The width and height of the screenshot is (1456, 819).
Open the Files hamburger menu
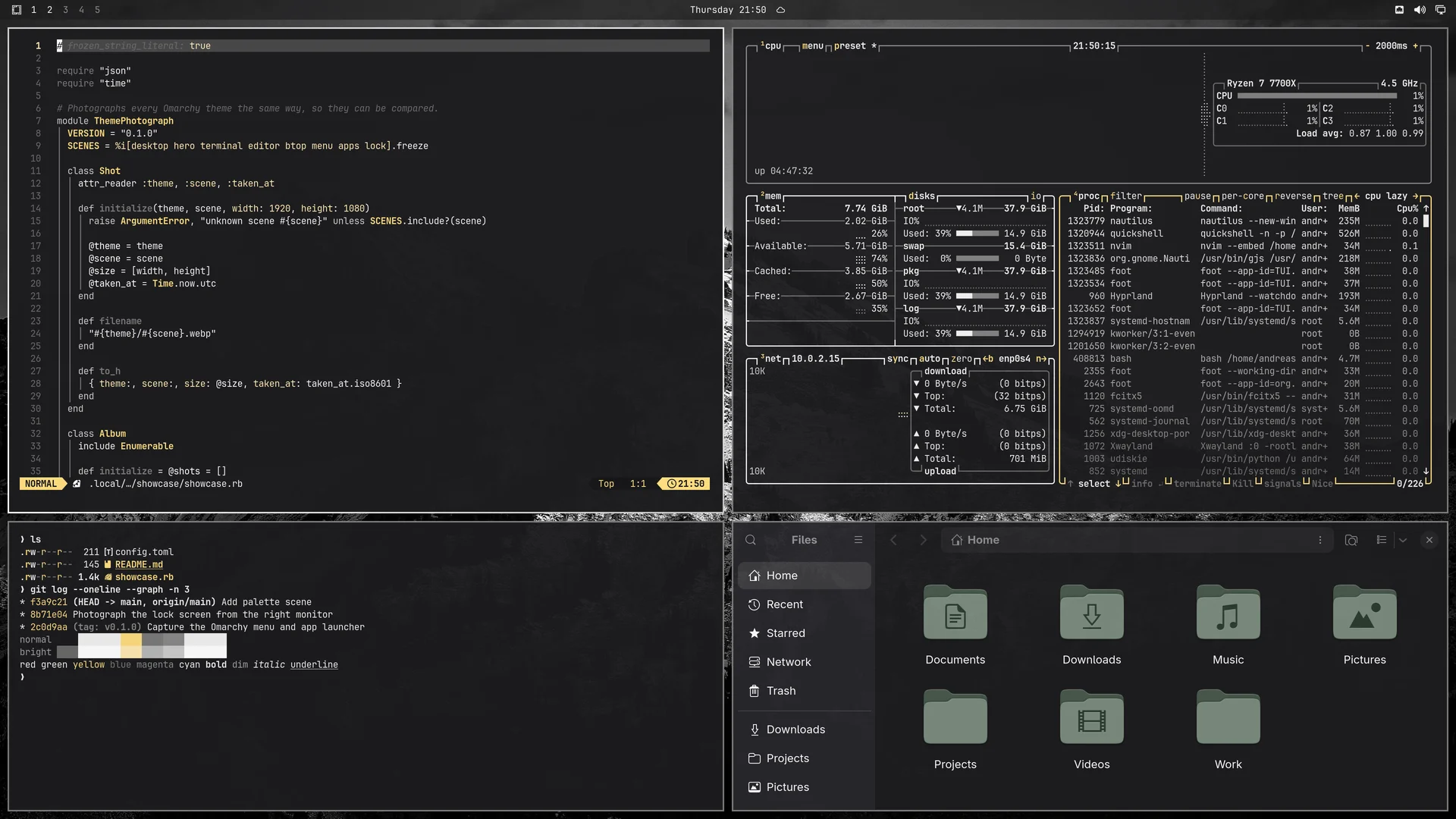pyautogui.click(x=858, y=540)
